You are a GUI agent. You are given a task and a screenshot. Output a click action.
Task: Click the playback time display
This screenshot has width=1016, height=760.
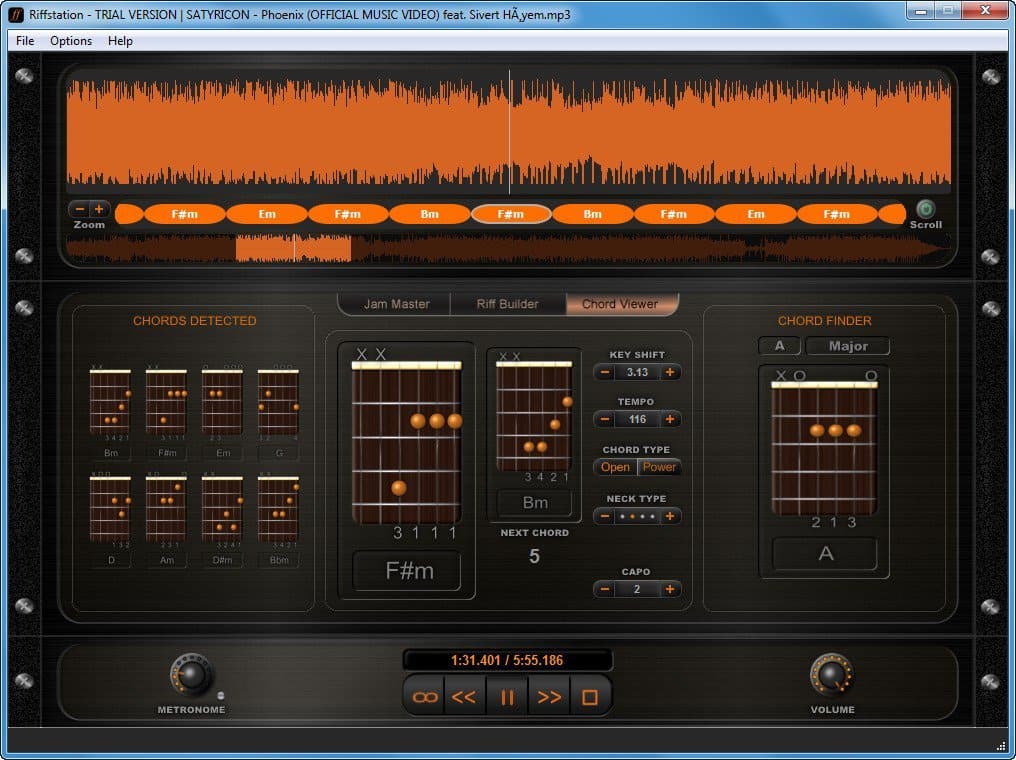tap(506, 659)
